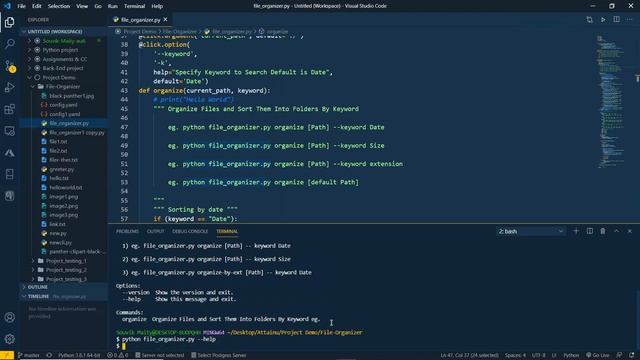Screen dimensions: 640x360
Task: Expand the Project_testing_3 folder
Action: pos(66,279)
